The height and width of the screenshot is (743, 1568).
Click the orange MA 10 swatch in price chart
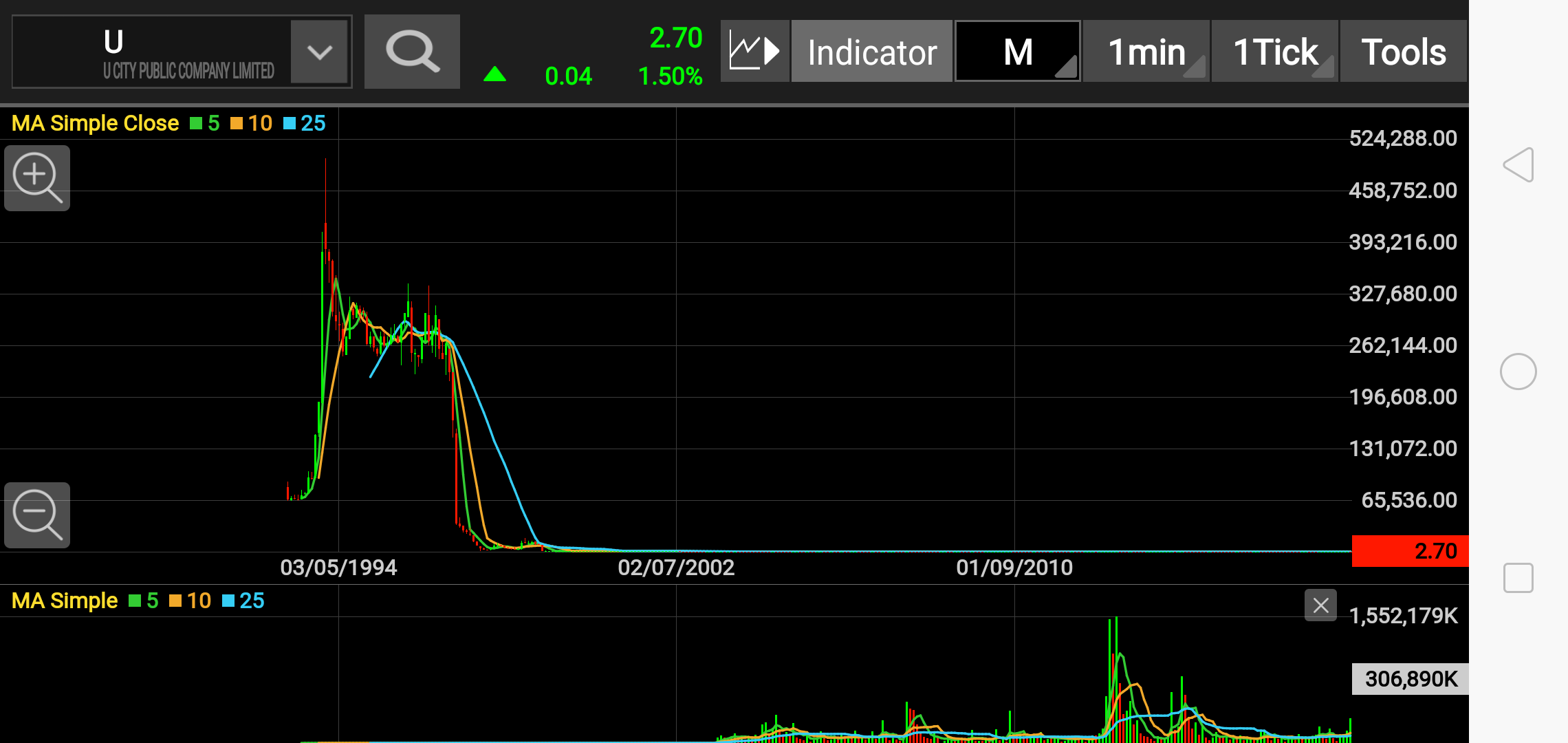pyautogui.click(x=237, y=123)
